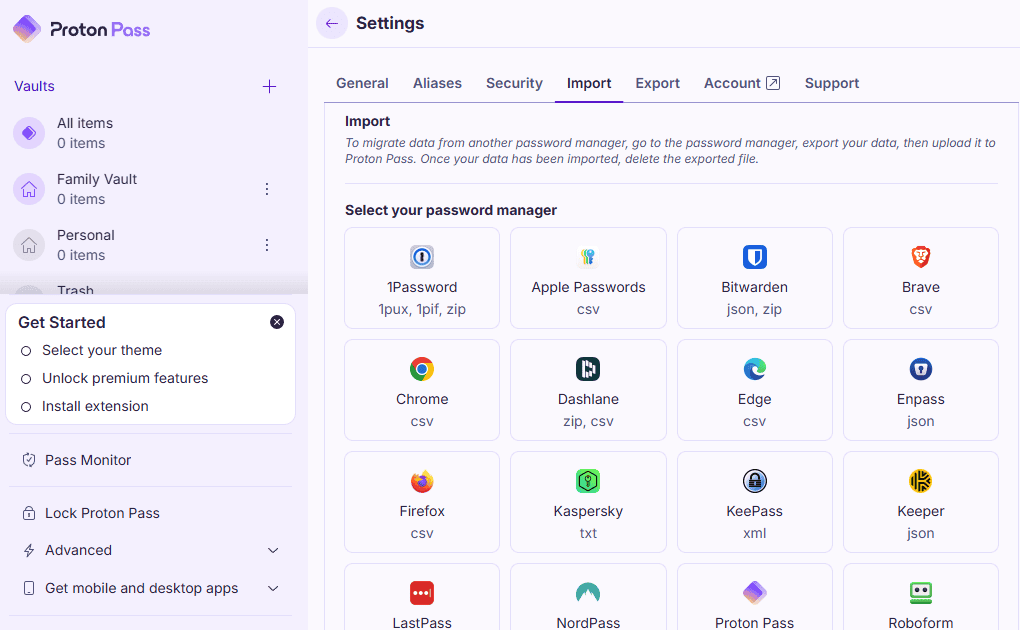The width and height of the screenshot is (1020, 630).
Task: Open Family Vault options menu
Action: 267,189
